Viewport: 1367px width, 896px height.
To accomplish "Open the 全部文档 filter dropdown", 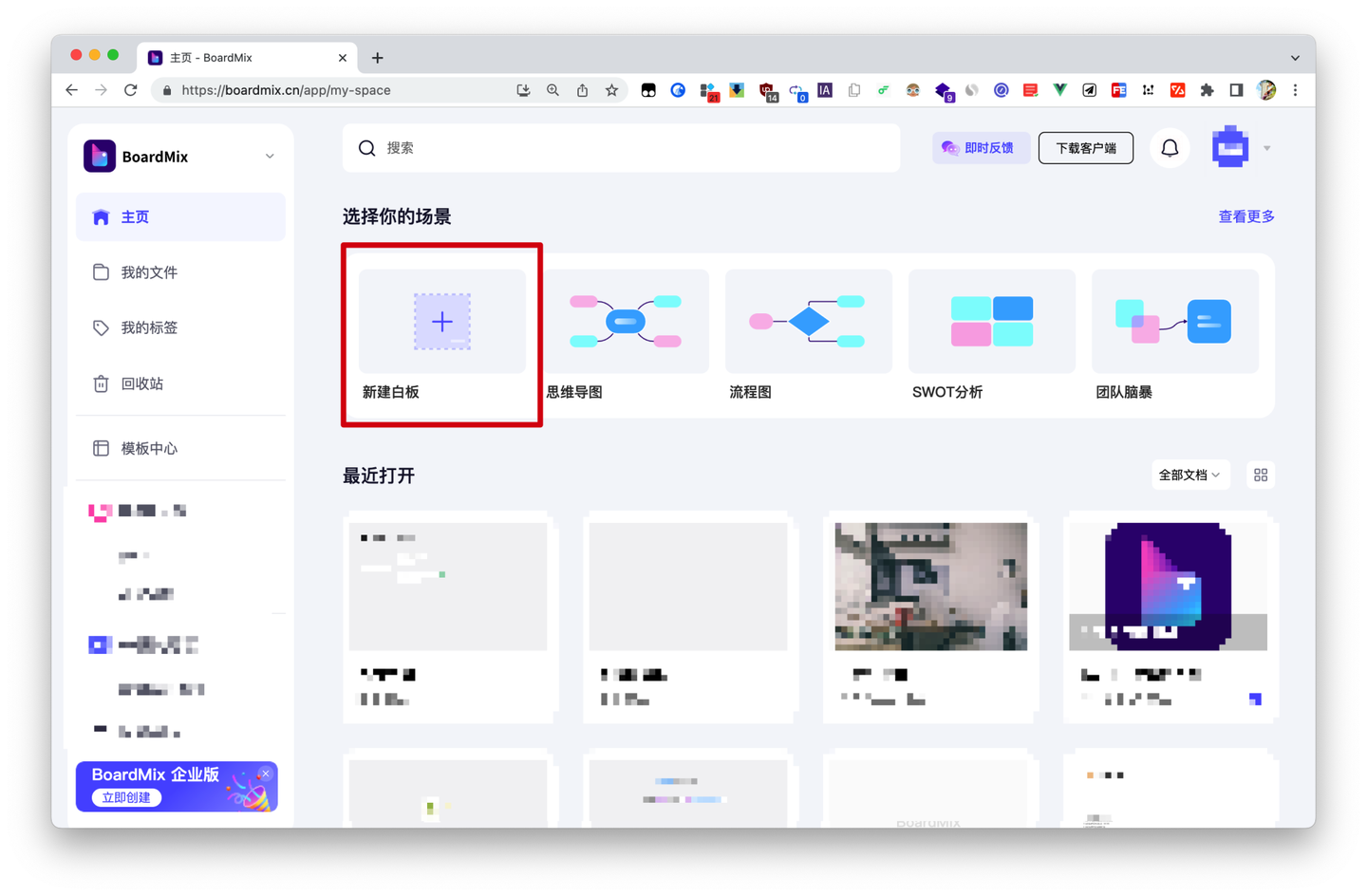I will 1190,475.
